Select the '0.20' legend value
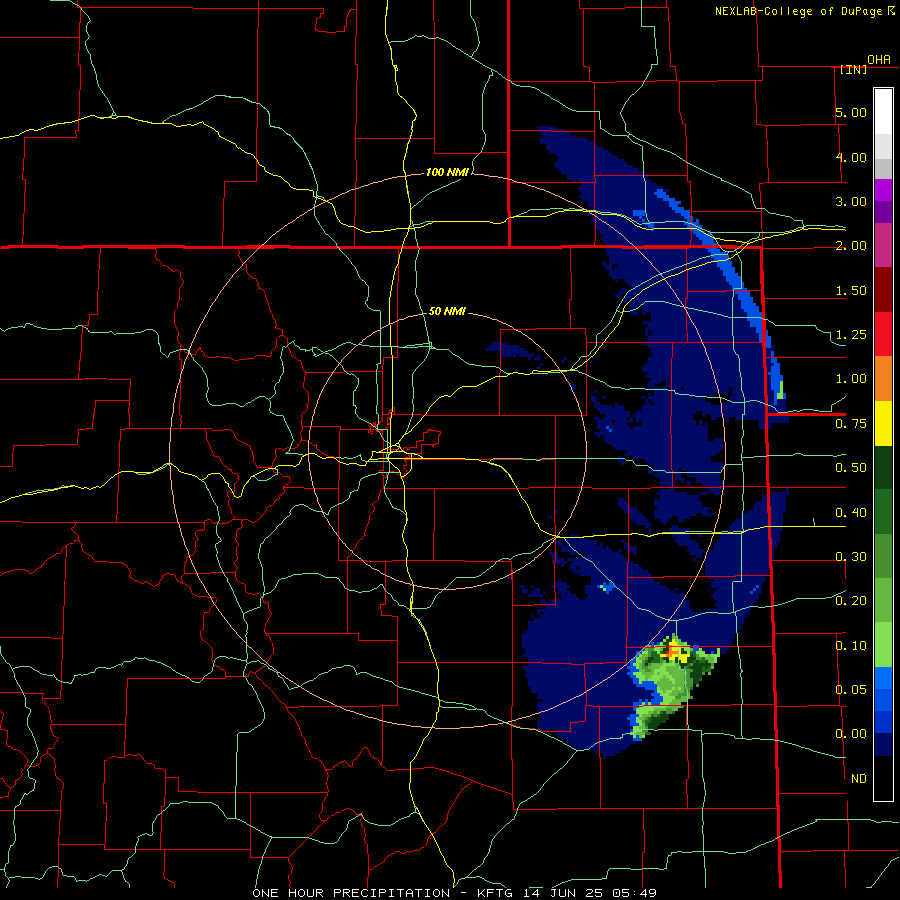This screenshot has height=900, width=900. [851, 601]
